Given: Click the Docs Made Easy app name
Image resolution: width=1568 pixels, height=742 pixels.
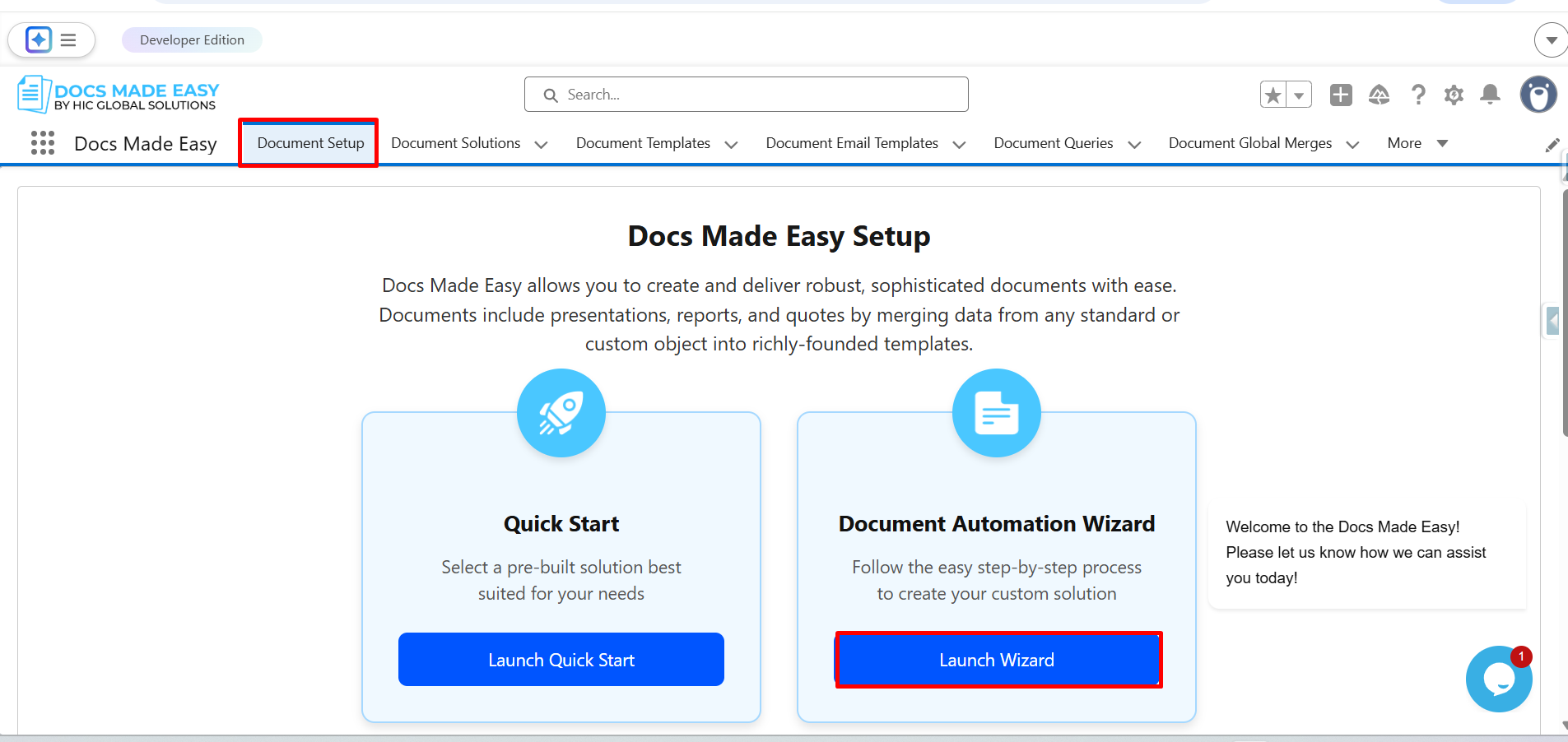Looking at the screenshot, I should tap(146, 144).
